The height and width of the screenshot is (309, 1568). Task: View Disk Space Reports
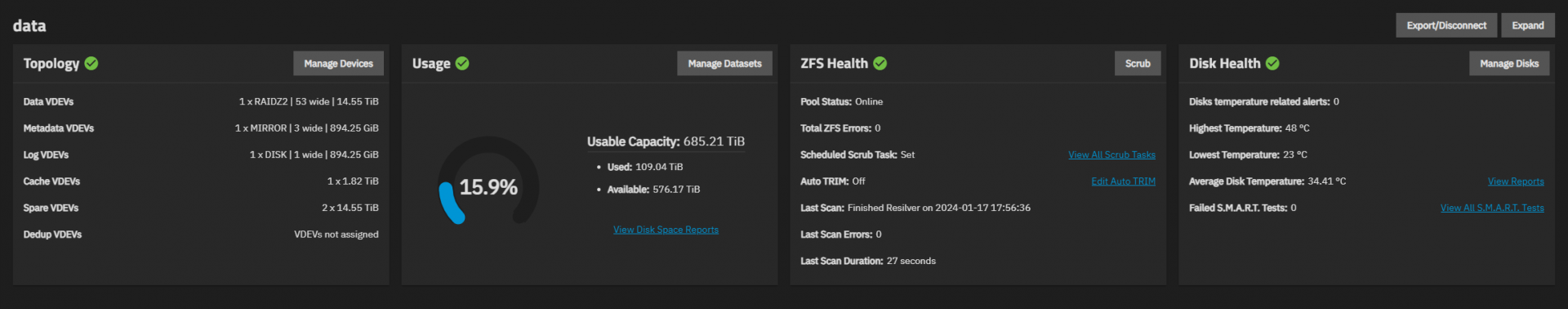[666, 230]
